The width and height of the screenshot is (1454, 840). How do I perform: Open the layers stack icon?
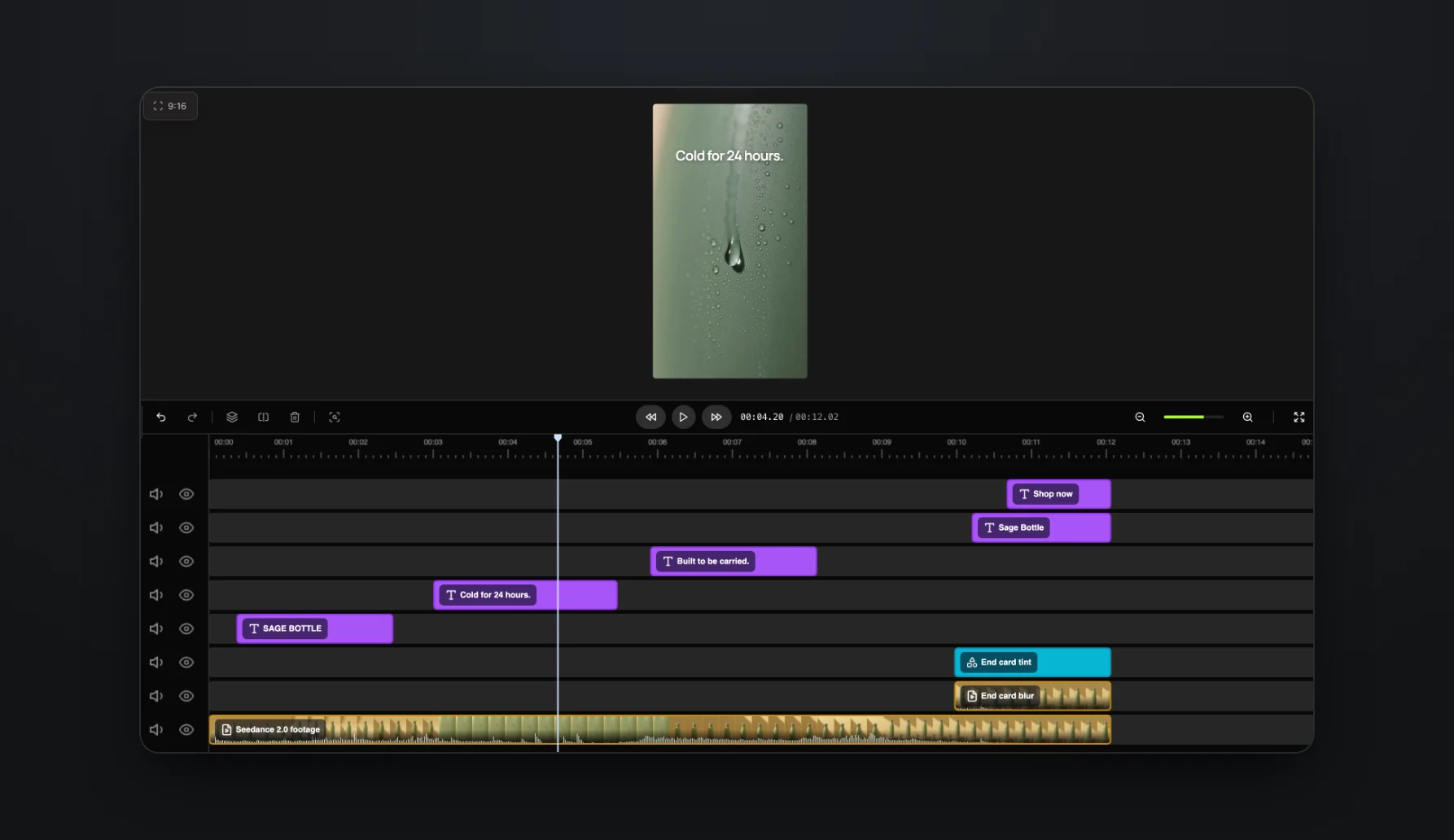click(x=232, y=417)
